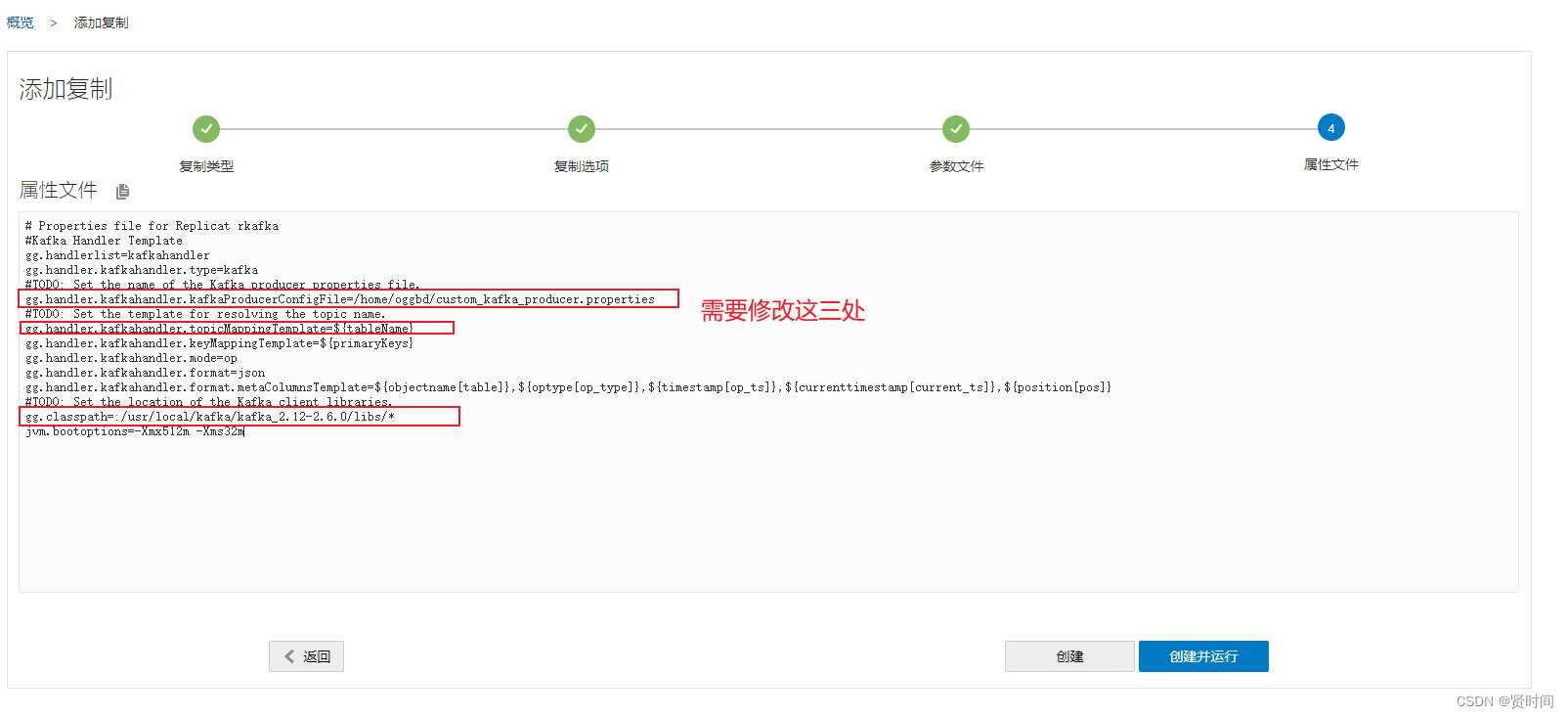Click inside the properties file text editor
This screenshot has width=1568, height=718.
click(x=768, y=402)
